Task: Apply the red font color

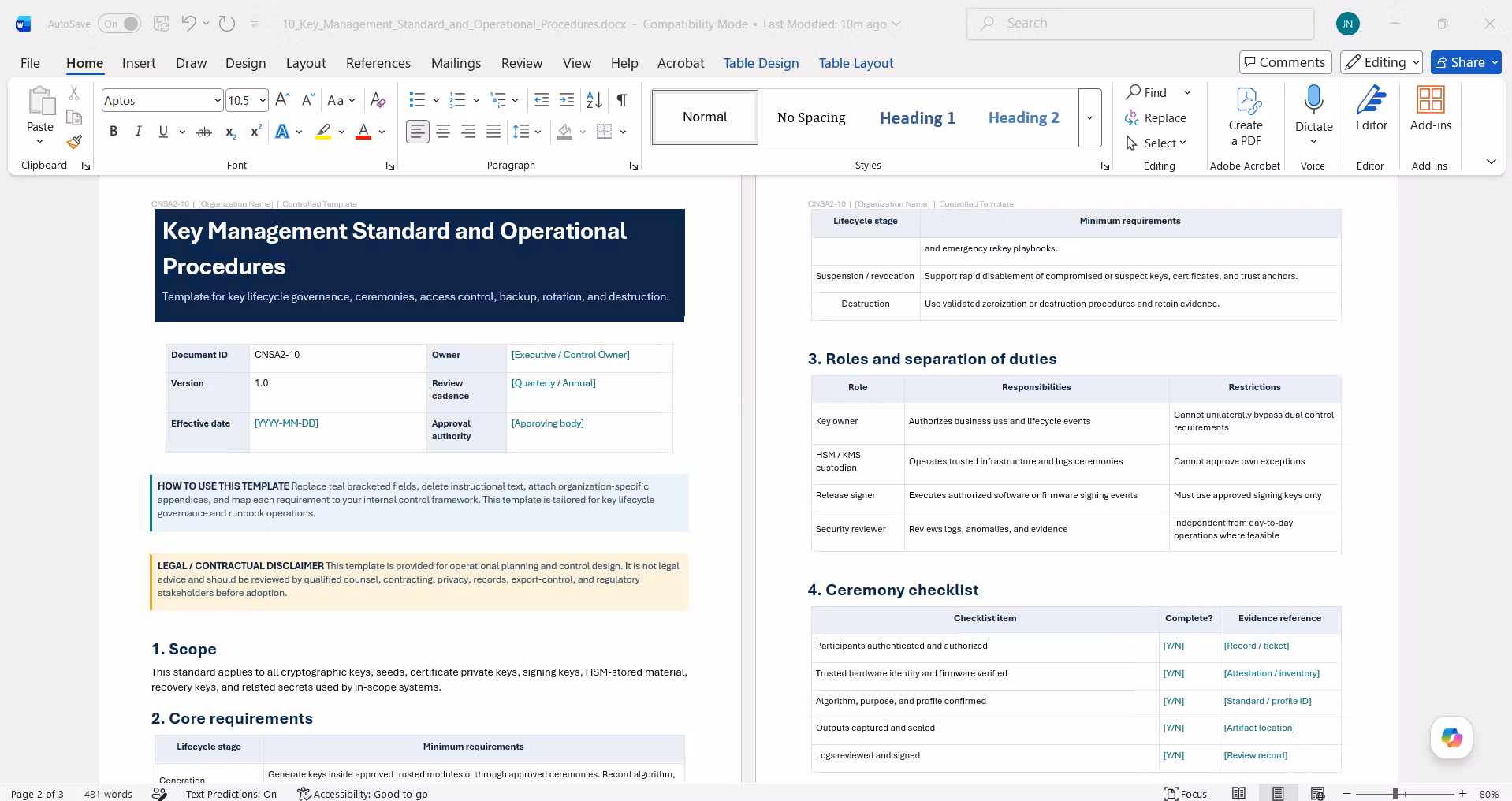Action: coord(363,132)
